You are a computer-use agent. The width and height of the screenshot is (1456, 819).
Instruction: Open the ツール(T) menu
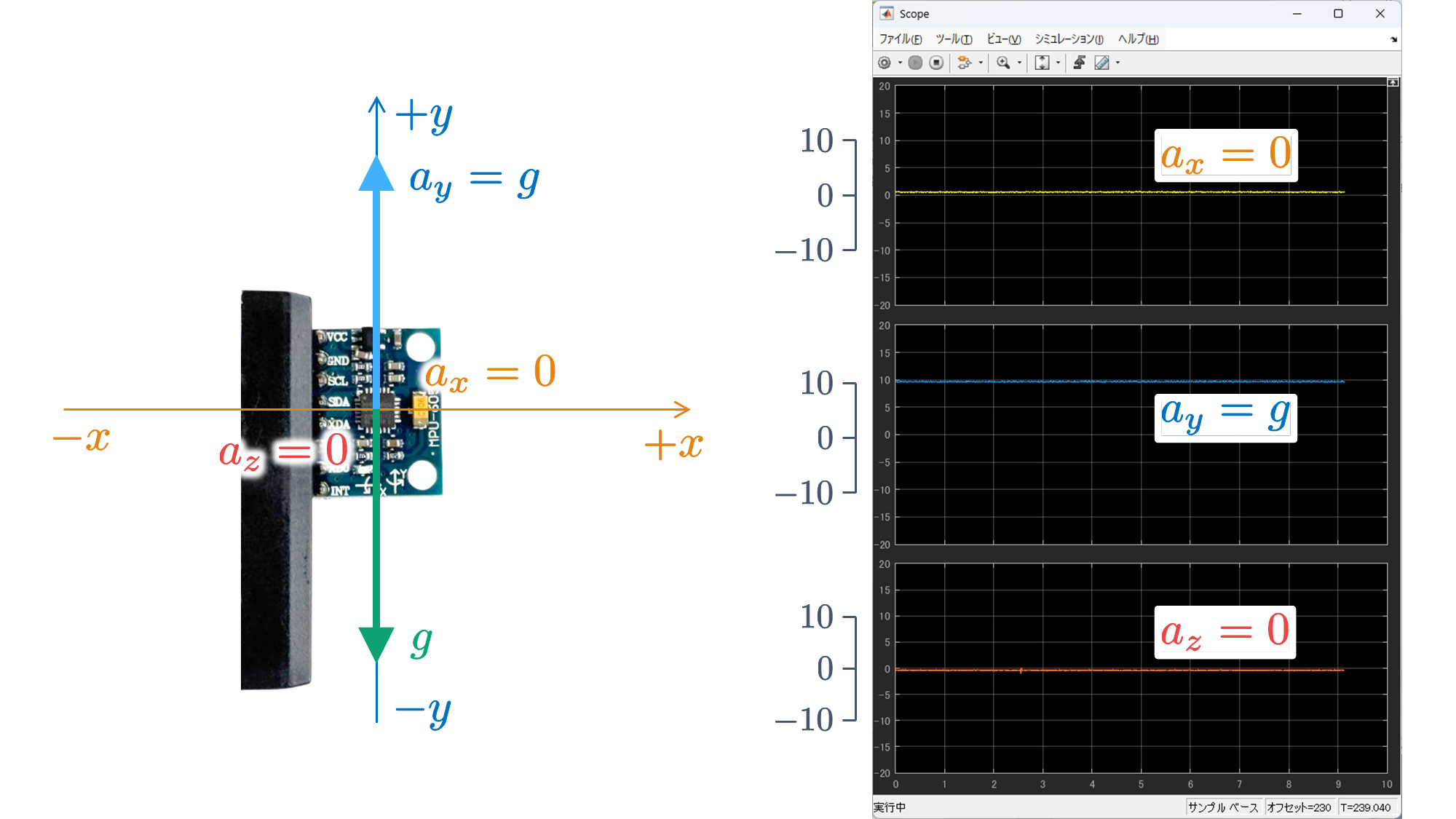(954, 39)
